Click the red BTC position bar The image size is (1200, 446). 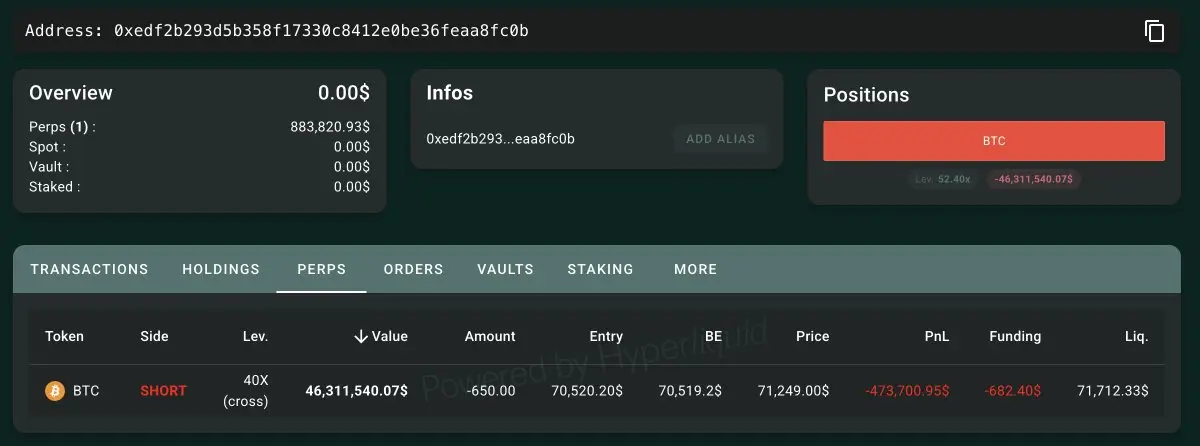point(993,141)
